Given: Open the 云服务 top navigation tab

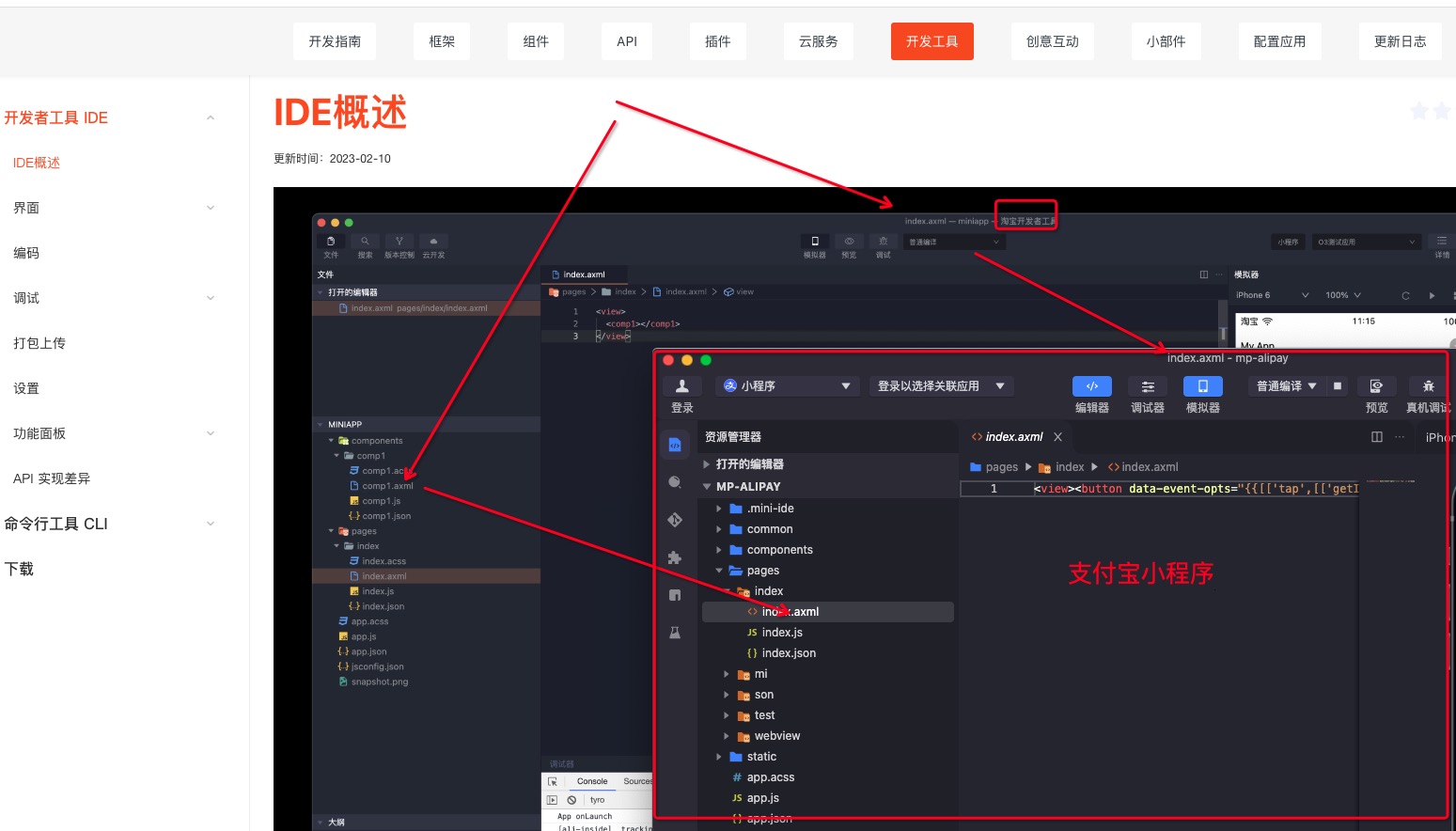Looking at the screenshot, I should coord(818,41).
